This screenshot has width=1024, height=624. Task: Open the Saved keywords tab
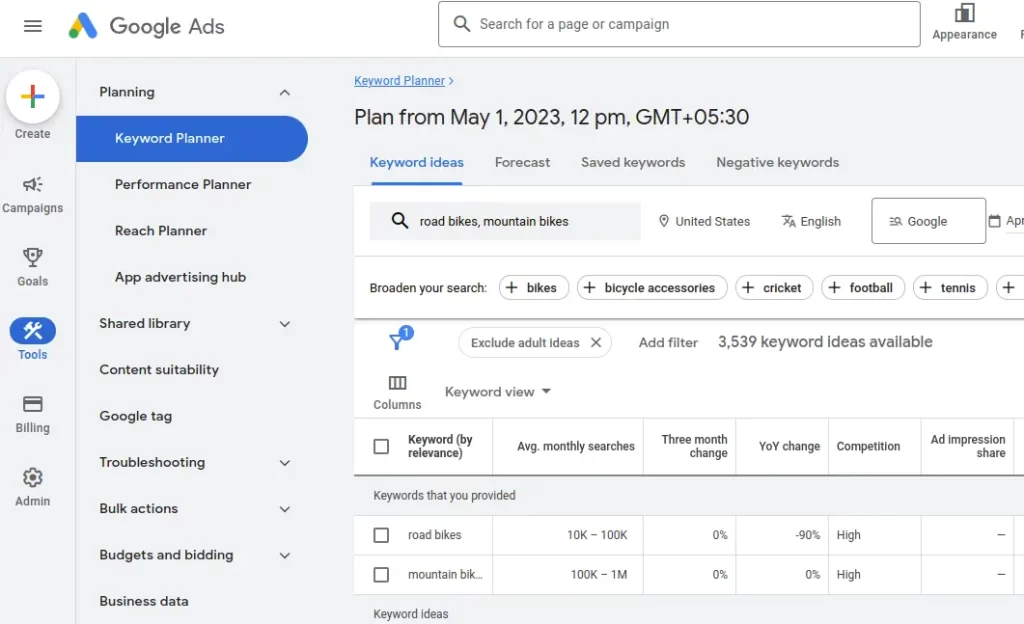click(633, 163)
